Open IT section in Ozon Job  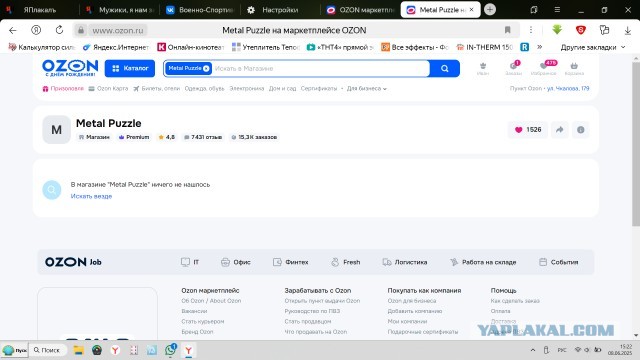click(x=190, y=262)
